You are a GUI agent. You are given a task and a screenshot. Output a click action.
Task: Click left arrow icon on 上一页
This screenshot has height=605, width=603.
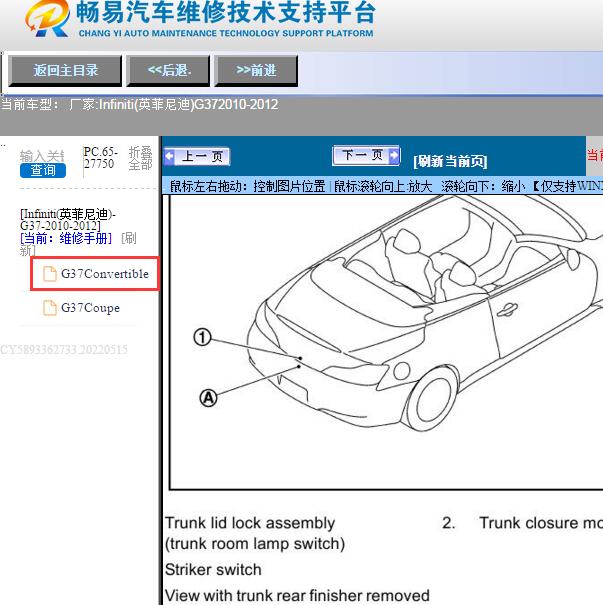coord(169,156)
